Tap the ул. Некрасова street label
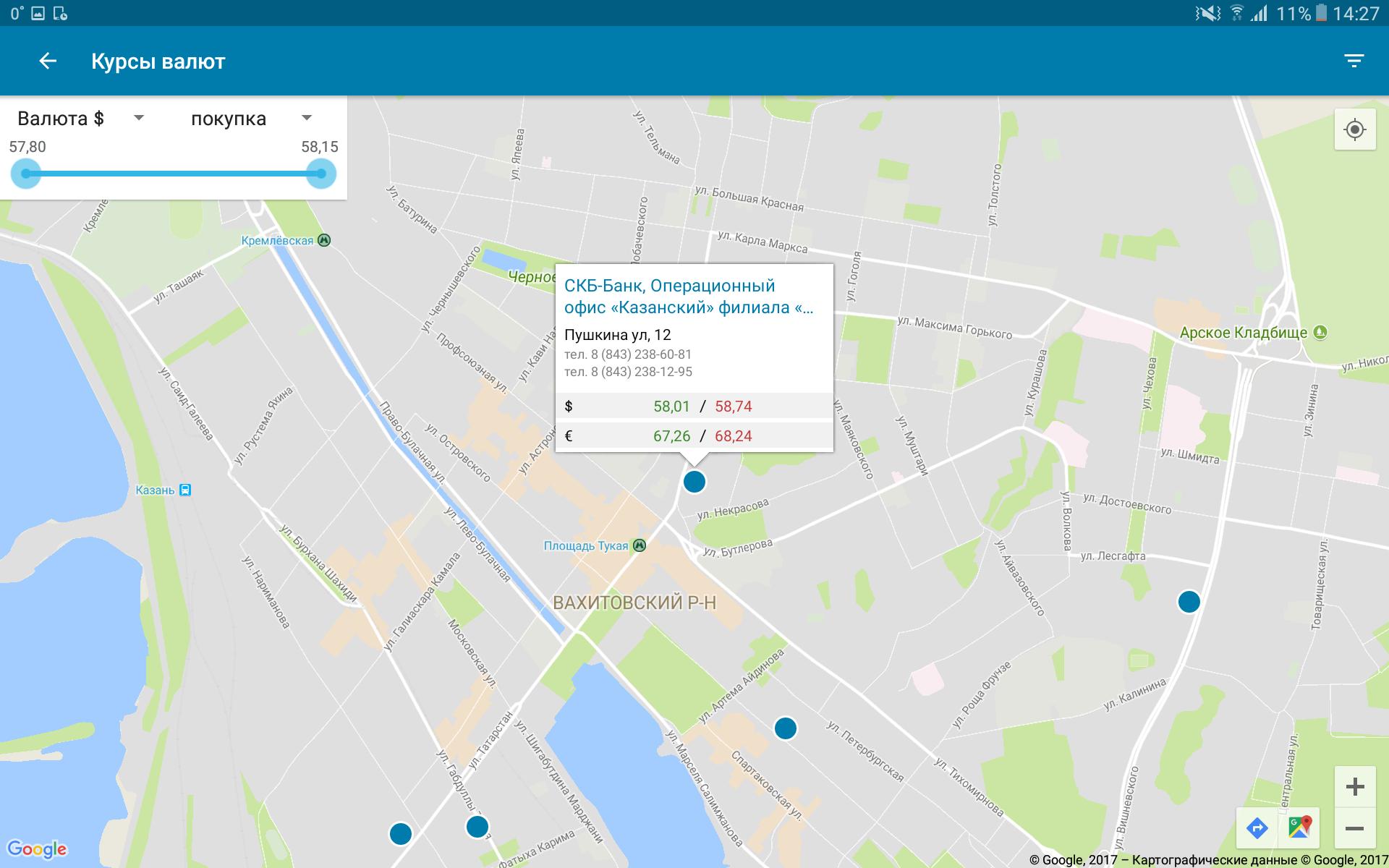The width and height of the screenshot is (1389, 868). click(733, 510)
